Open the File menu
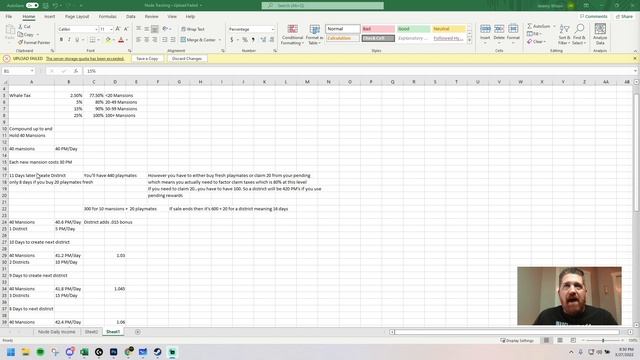 [x=9, y=16]
